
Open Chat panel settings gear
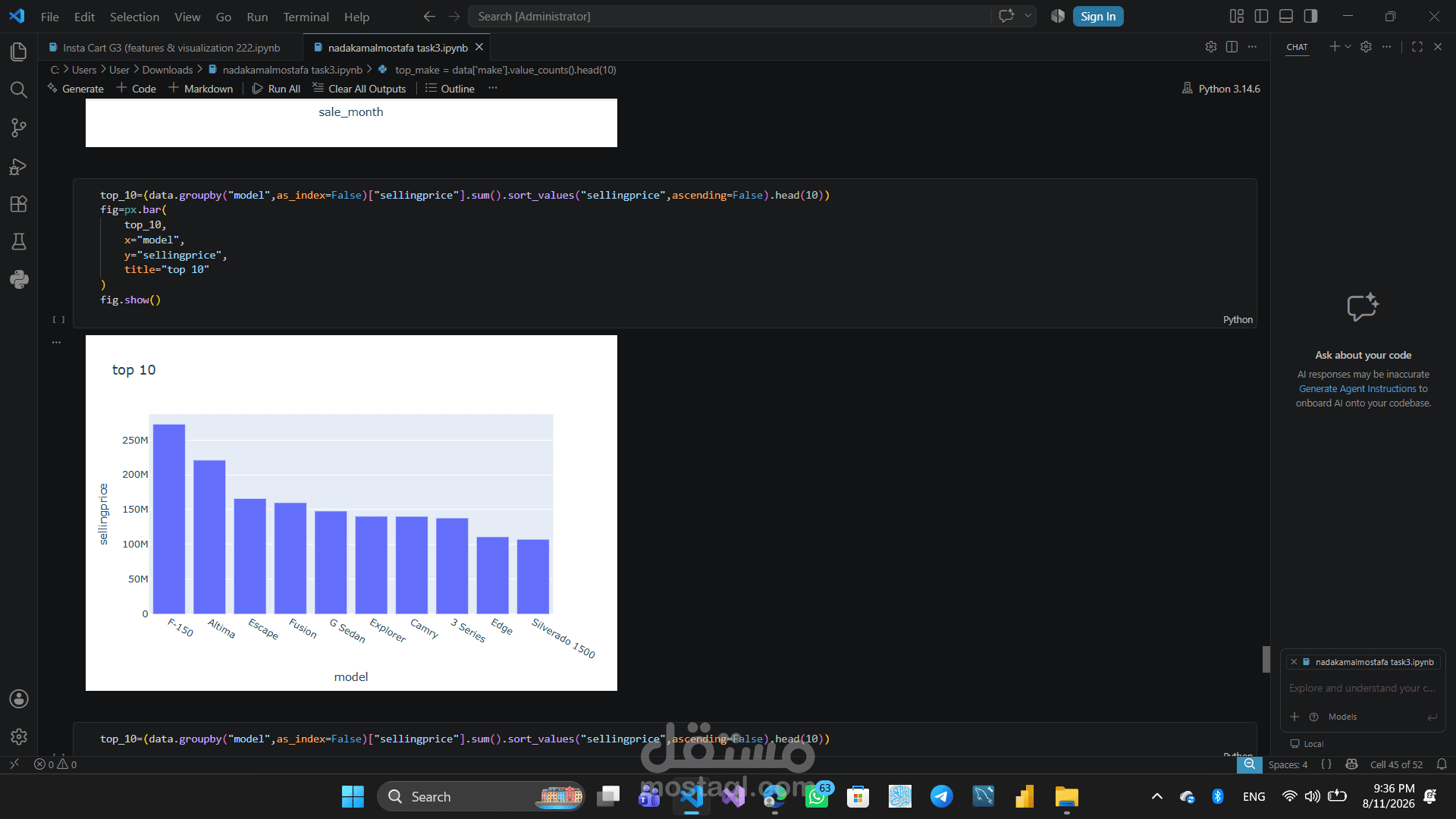(1366, 47)
